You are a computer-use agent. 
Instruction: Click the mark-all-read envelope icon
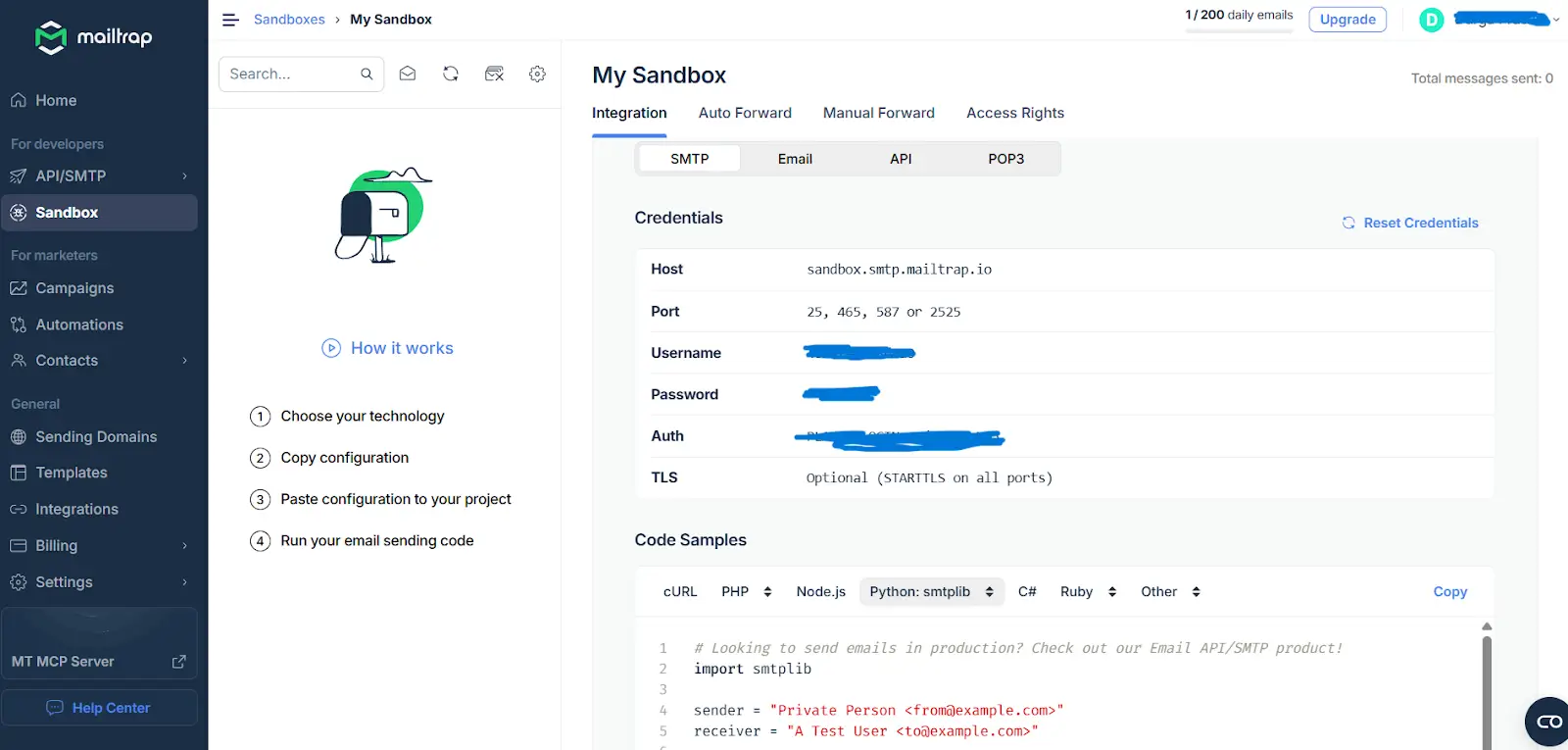(x=408, y=74)
